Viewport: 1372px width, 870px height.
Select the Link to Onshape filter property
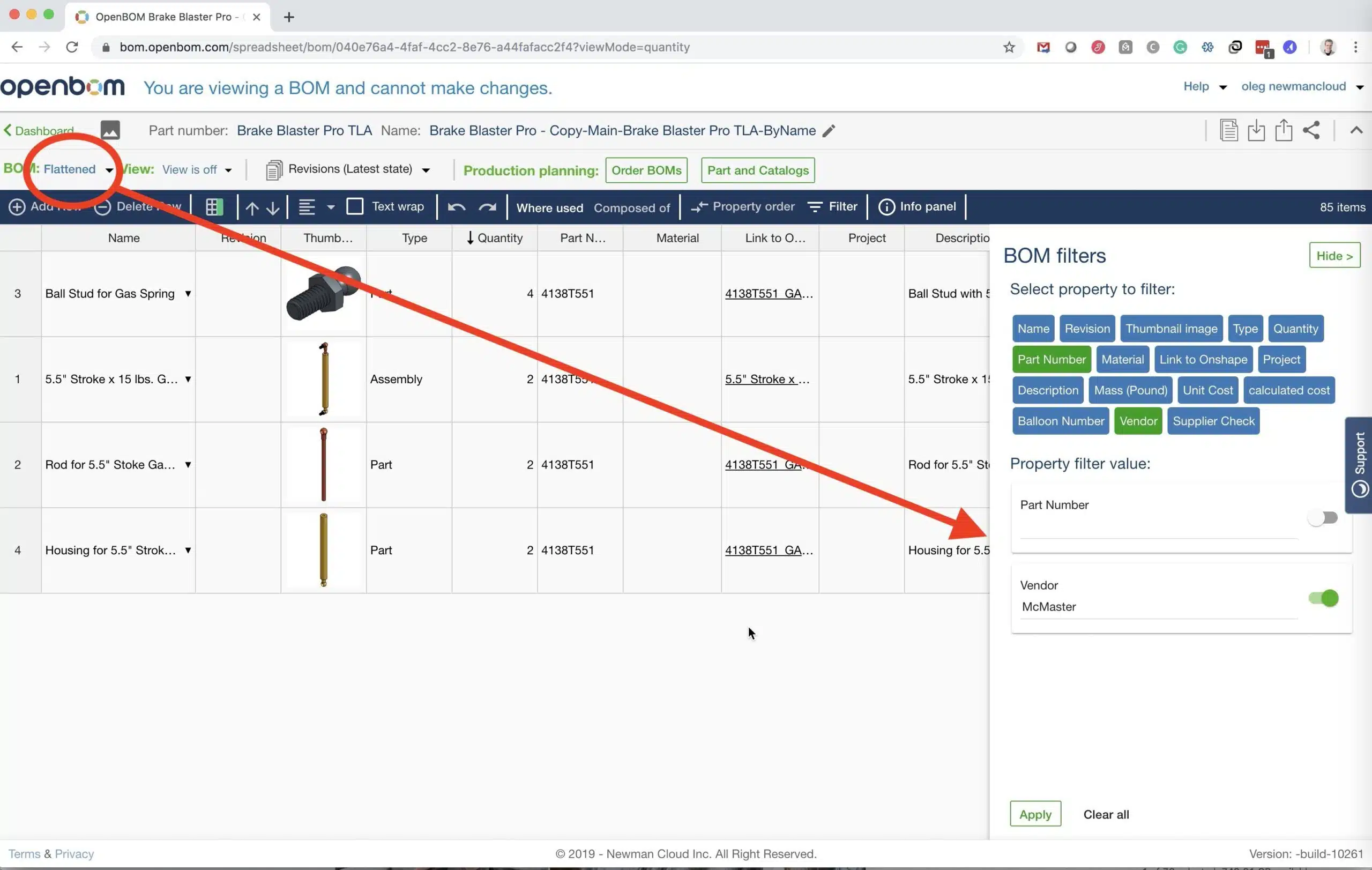pos(1203,360)
